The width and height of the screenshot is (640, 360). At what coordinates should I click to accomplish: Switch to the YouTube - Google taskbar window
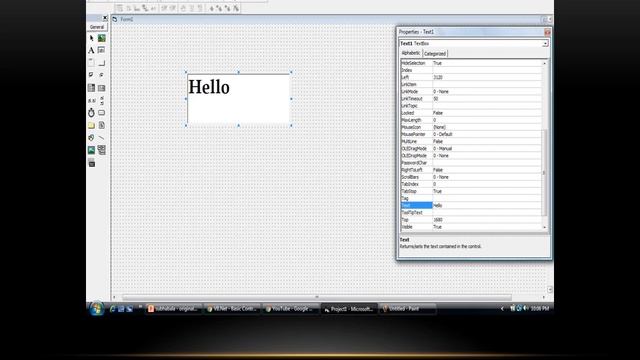click(290, 309)
